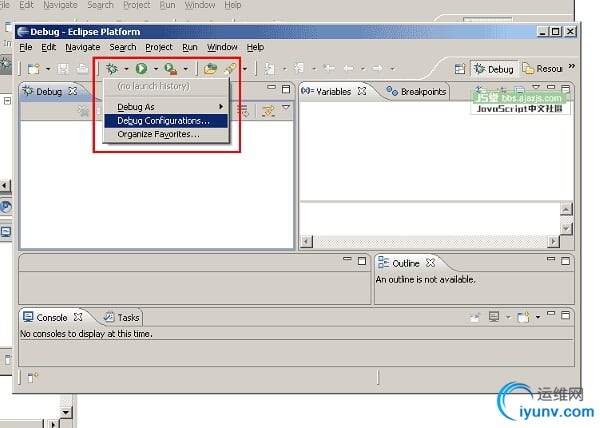Open Display Selected Console dropdown arrow
Screen dimensions: 600x428
tap(508, 317)
